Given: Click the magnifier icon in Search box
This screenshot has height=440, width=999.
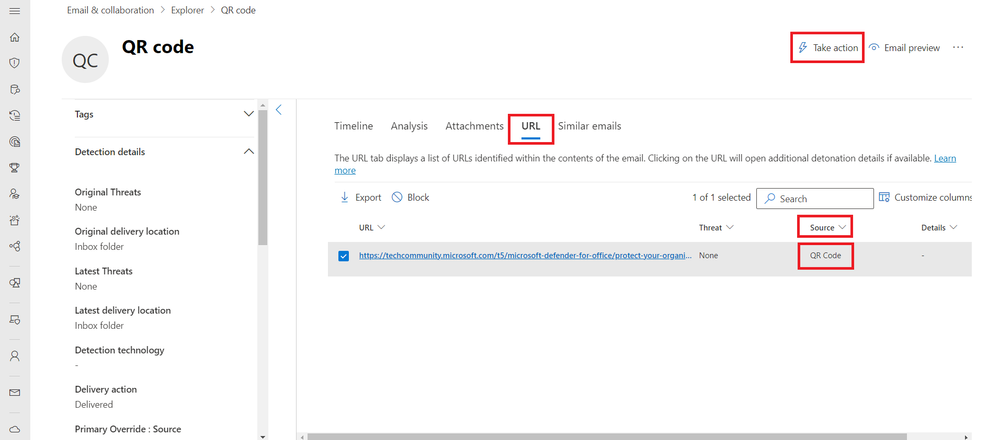Looking at the screenshot, I should tap(770, 199).
